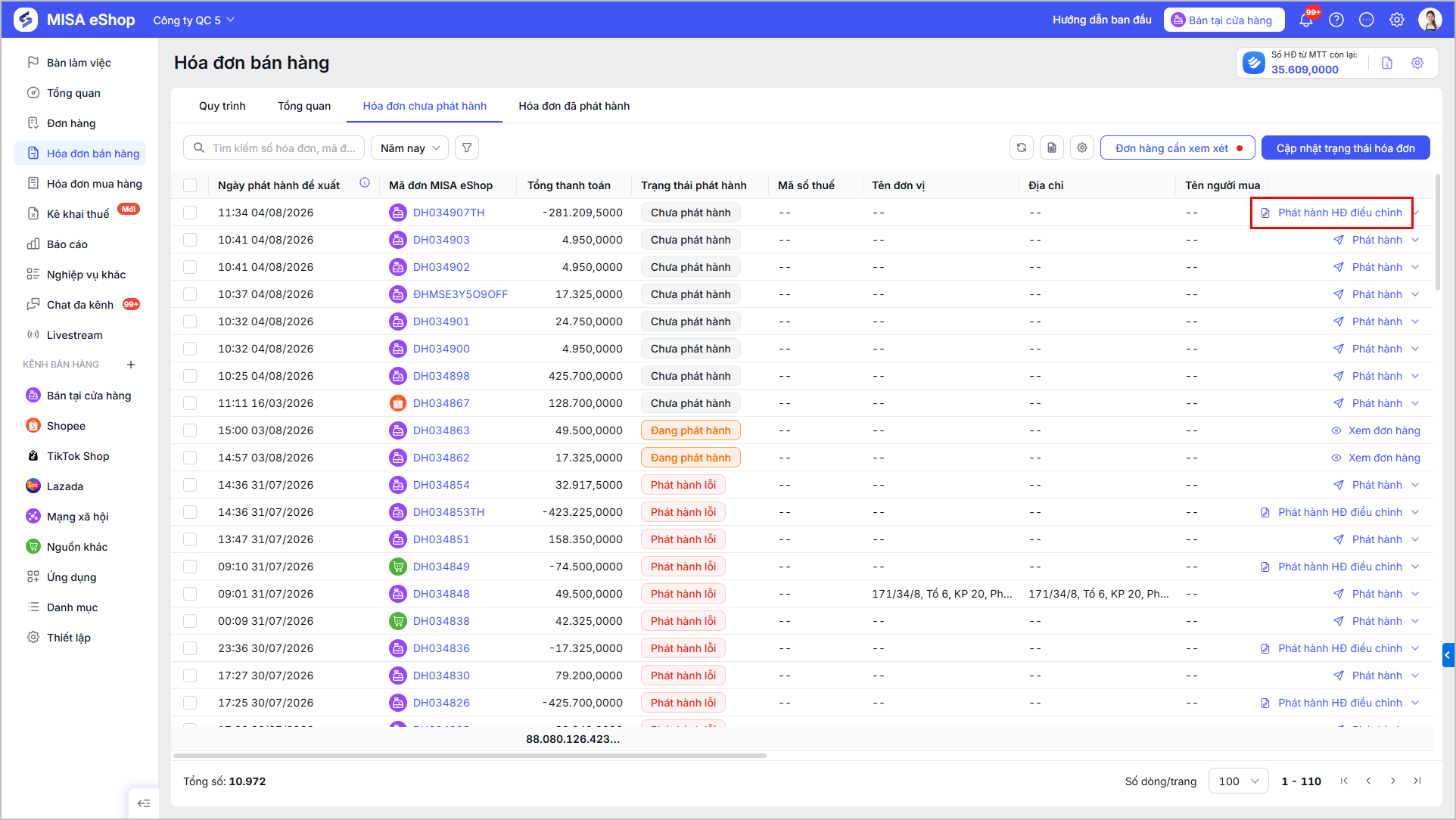Collapse the left sidebar menu
The height and width of the screenshot is (820, 1456).
[144, 803]
